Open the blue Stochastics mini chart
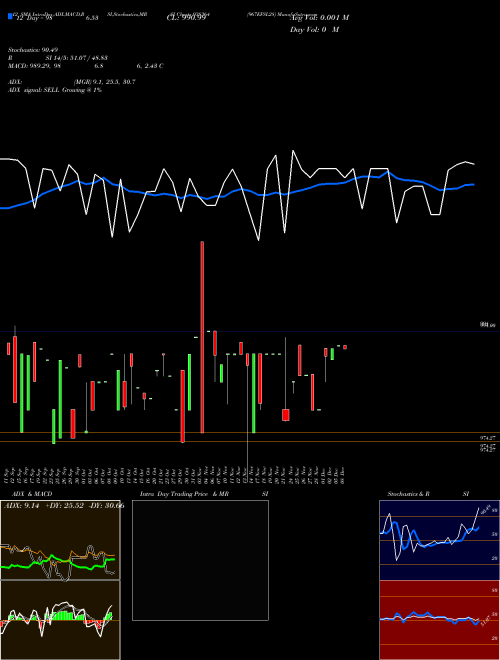 point(439,540)
